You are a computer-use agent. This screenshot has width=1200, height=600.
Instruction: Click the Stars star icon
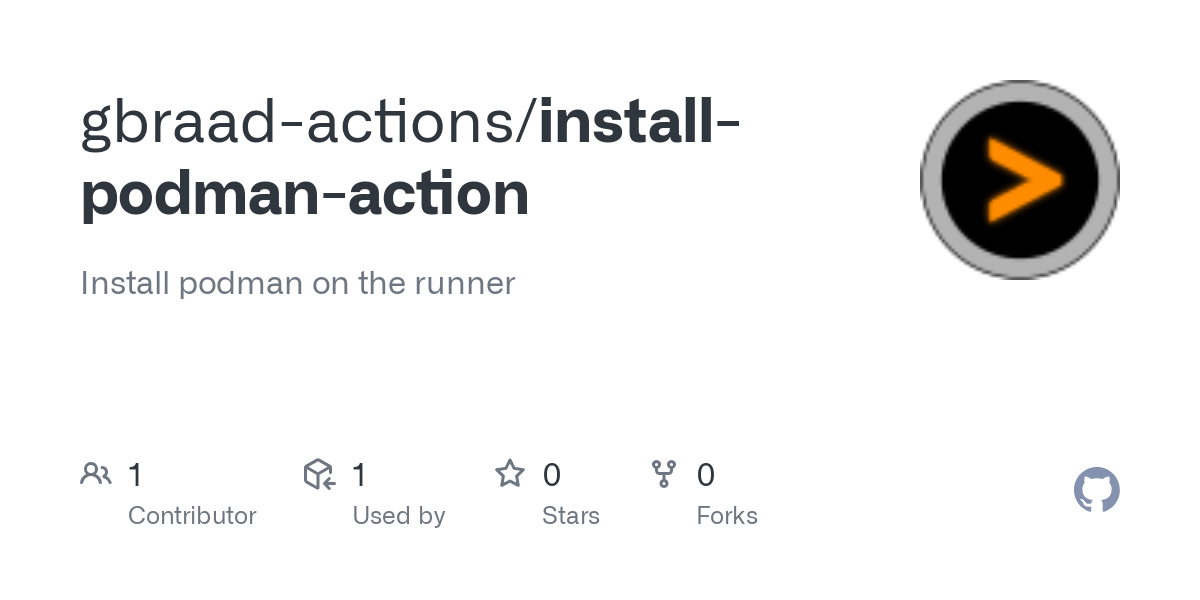510,474
